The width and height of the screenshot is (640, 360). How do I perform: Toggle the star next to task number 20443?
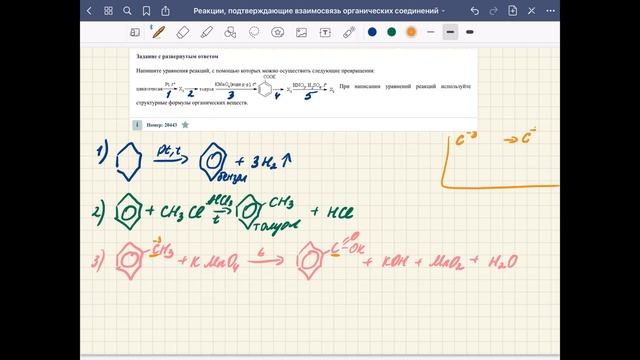click(185, 125)
